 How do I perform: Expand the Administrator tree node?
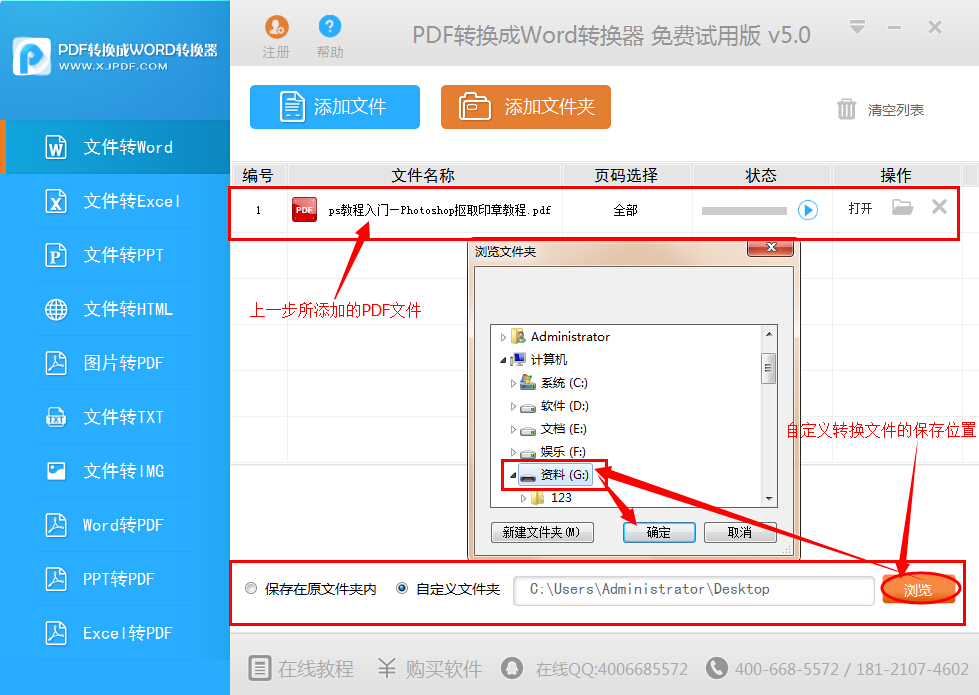coord(503,337)
